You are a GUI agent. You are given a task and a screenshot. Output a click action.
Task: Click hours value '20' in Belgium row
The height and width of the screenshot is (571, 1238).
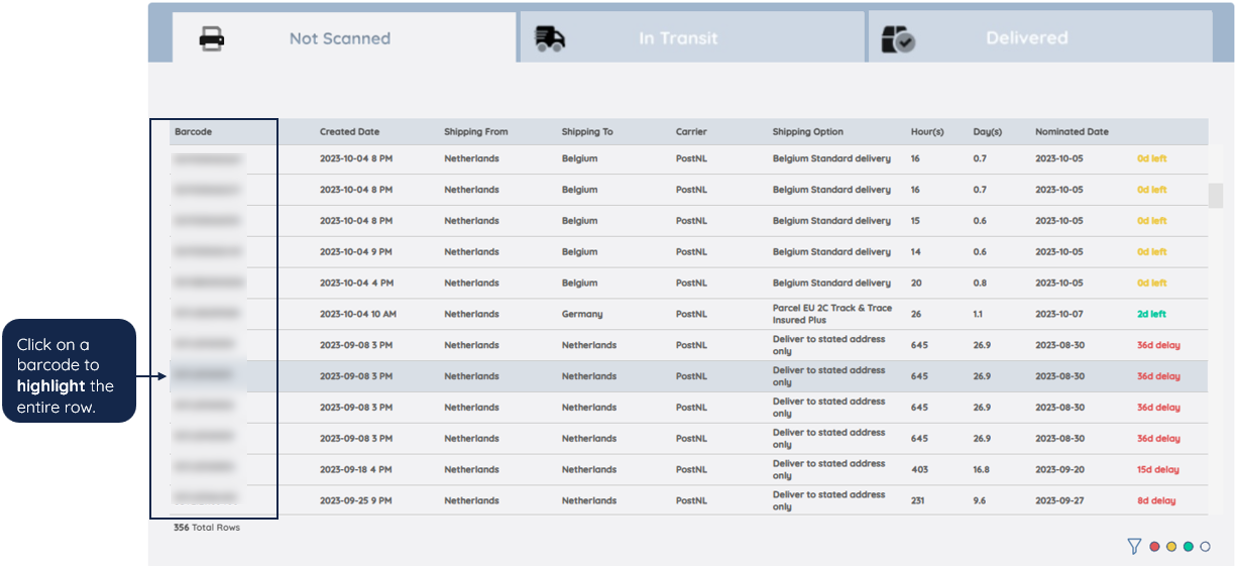[x=916, y=283]
